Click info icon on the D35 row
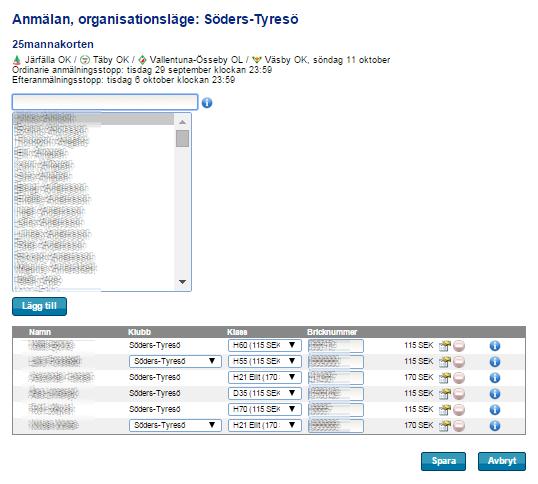 [x=495, y=393]
